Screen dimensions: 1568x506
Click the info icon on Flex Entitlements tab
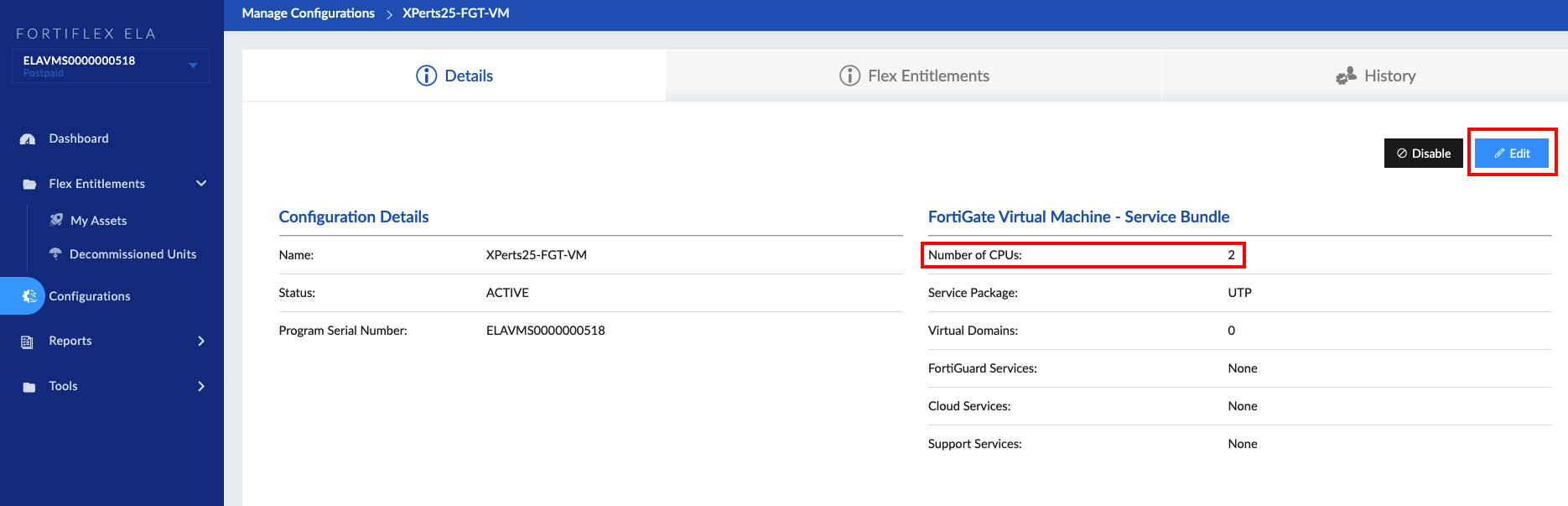pos(849,76)
